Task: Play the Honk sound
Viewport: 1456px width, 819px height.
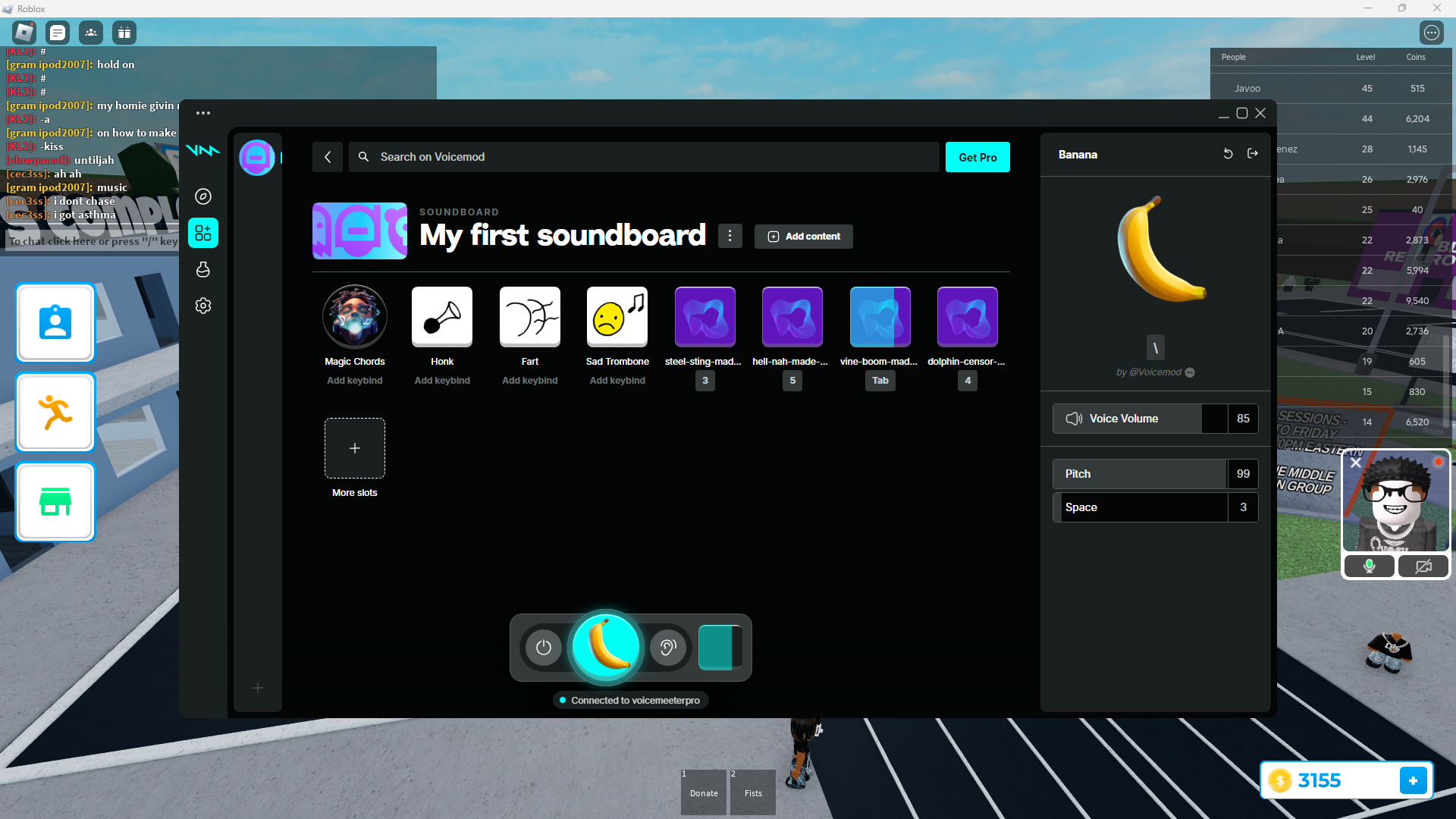Action: point(442,316)
